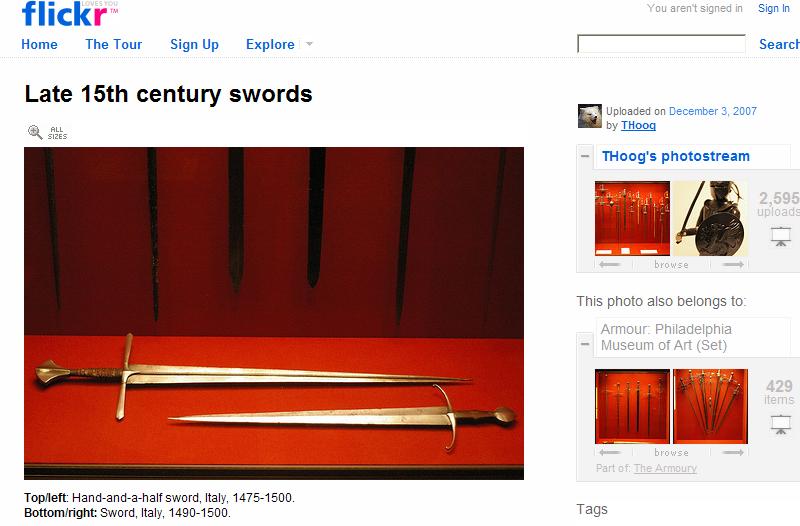
Task: Browse photostream with right arrow
Action: [733, 264]
